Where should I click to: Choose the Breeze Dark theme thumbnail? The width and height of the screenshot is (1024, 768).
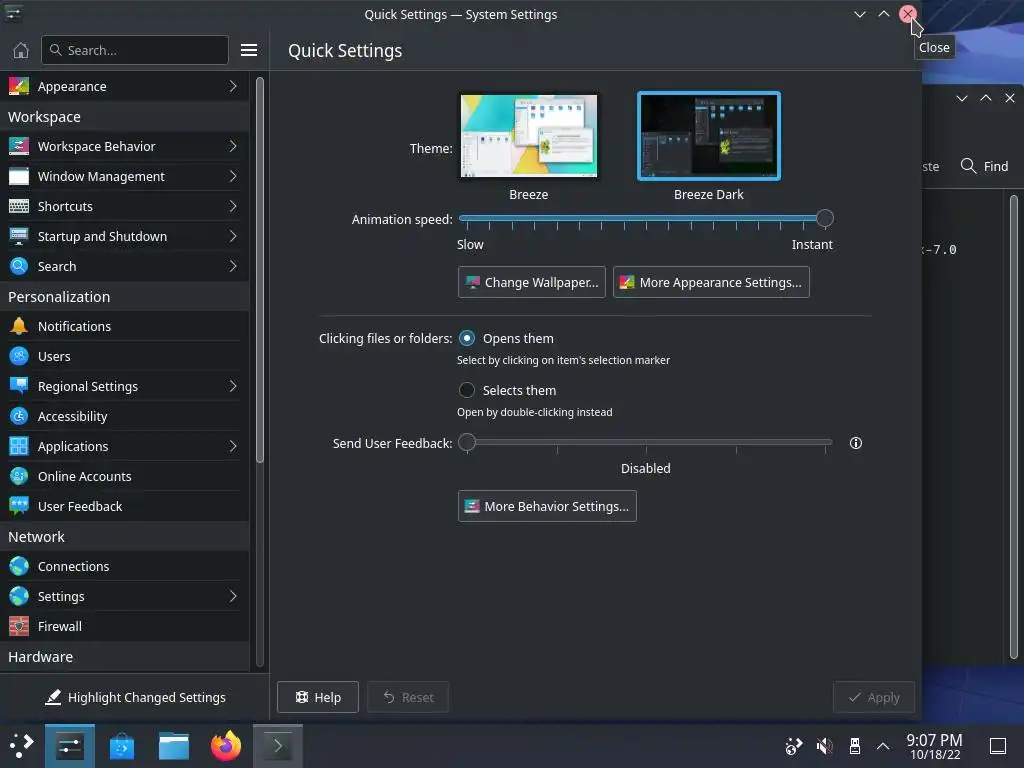(709, 136)
